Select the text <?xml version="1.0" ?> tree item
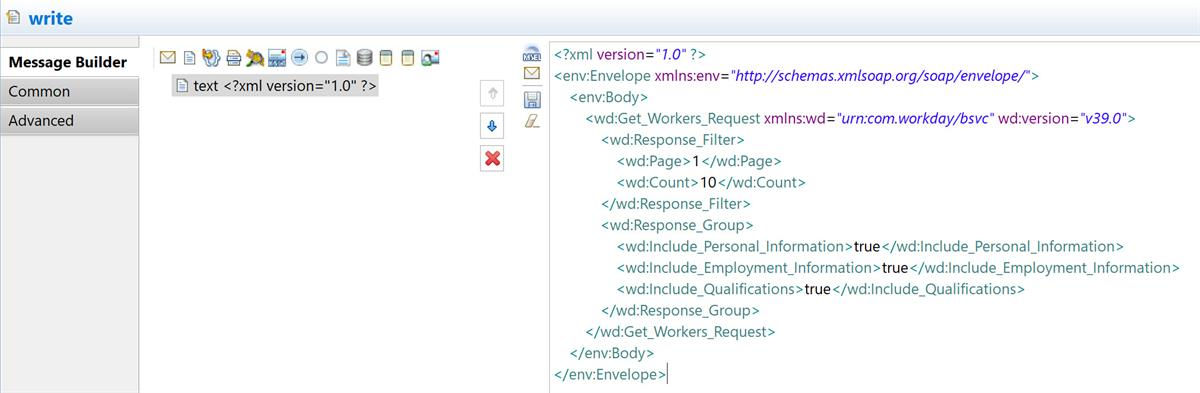This screenshot has height=393, width=1200. click(275, 86)
